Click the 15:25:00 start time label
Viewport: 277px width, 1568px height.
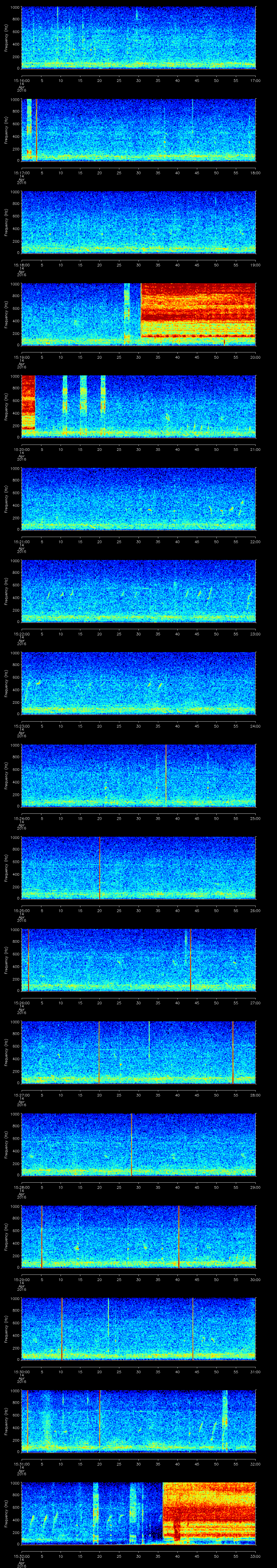21,910
